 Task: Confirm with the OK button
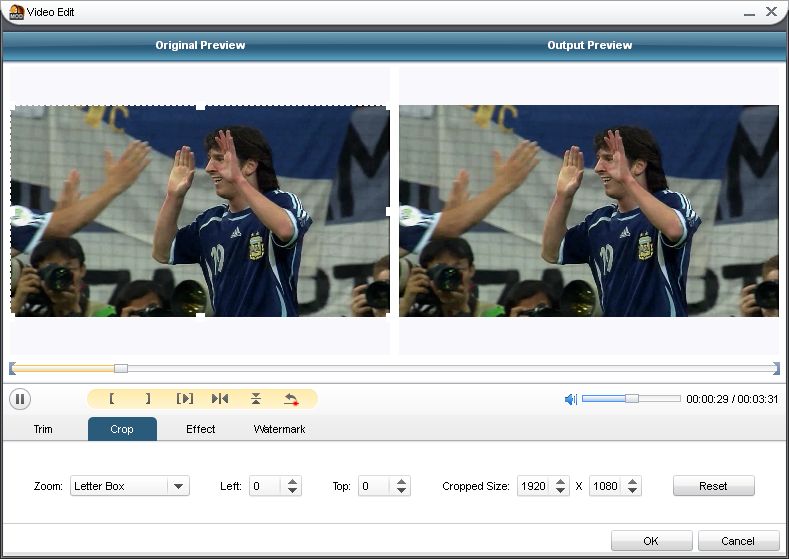(651, 541)
